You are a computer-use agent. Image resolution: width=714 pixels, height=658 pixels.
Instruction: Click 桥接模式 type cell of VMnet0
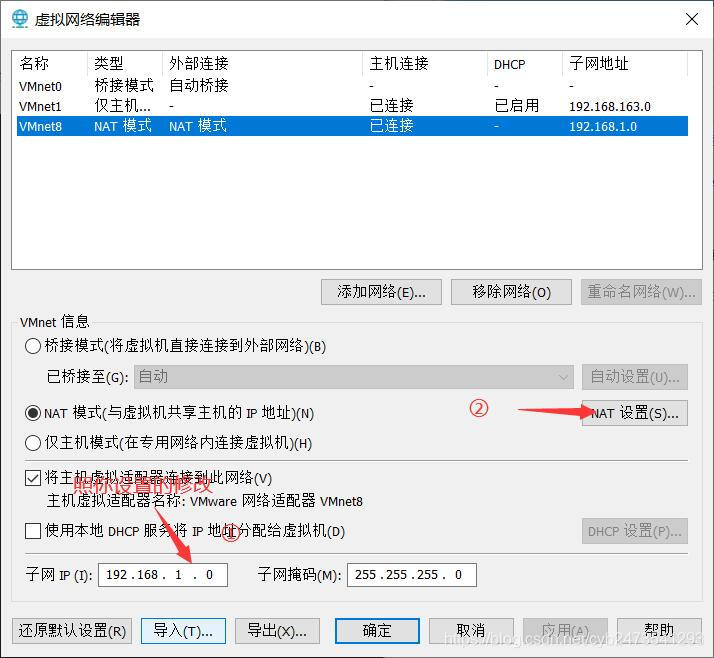click(124, 86)
